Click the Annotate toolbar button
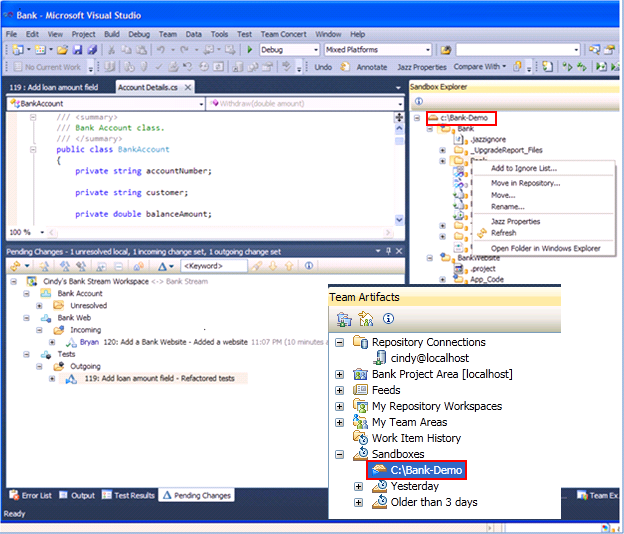 [x=372, y=67]
